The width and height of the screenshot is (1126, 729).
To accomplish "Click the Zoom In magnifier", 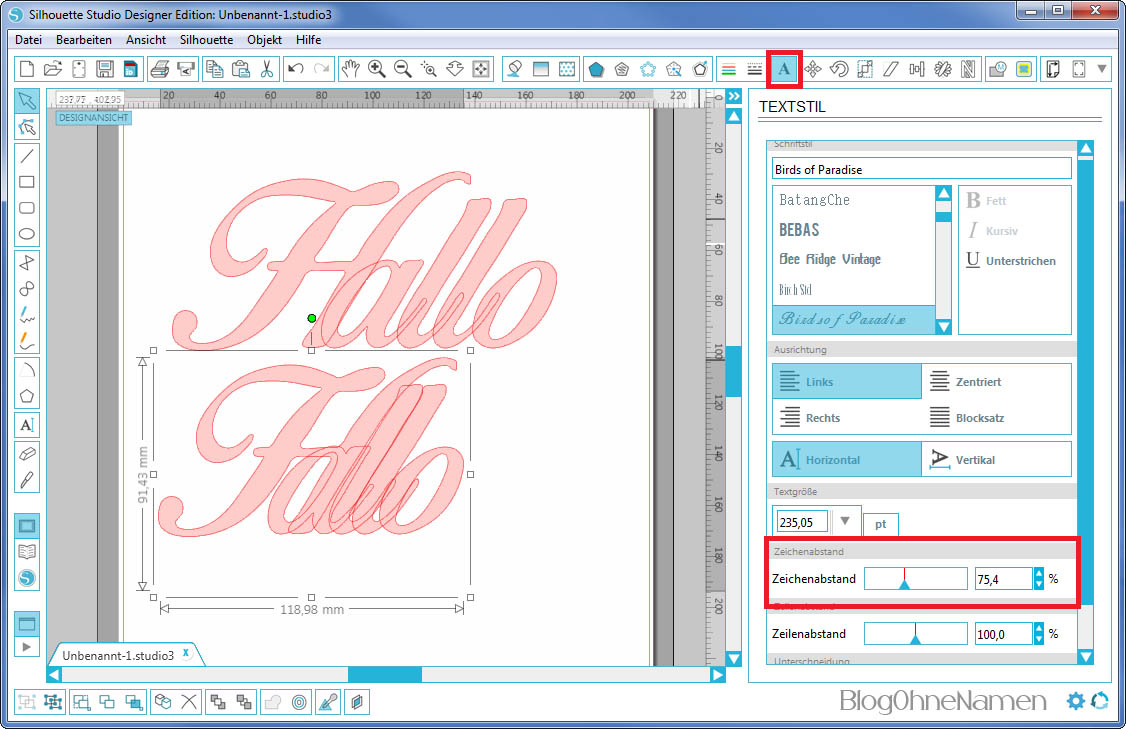I will [x=377, y=69].
